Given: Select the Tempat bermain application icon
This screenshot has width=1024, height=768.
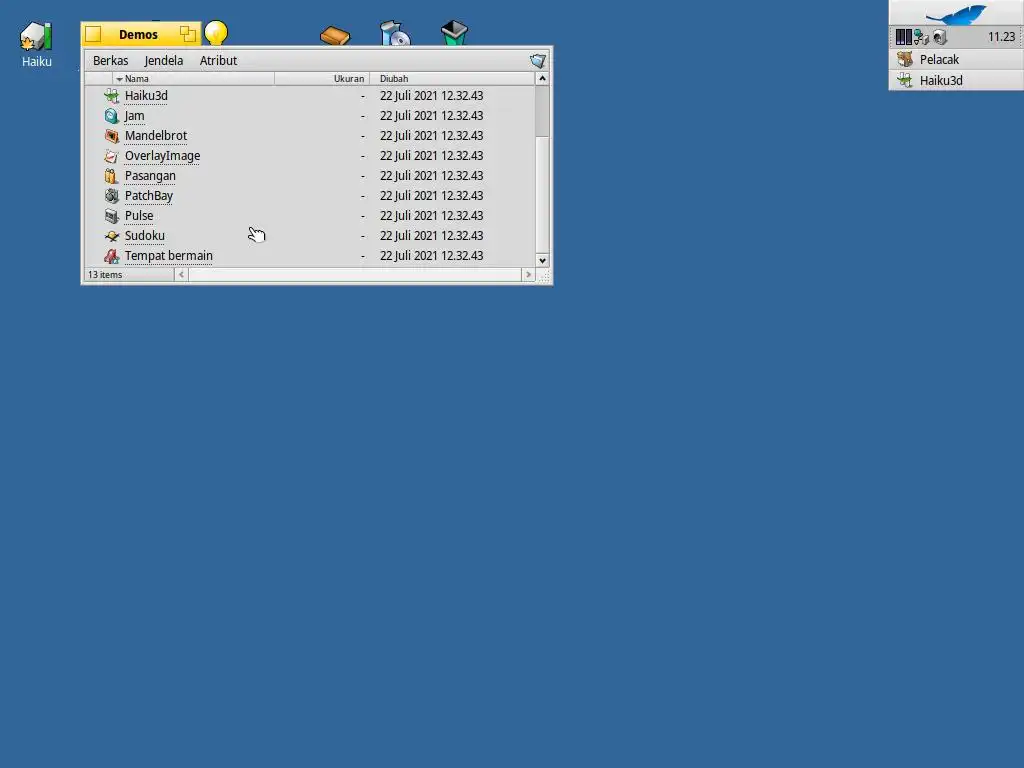Looking at the screenshot, I should tap(112, 256).
